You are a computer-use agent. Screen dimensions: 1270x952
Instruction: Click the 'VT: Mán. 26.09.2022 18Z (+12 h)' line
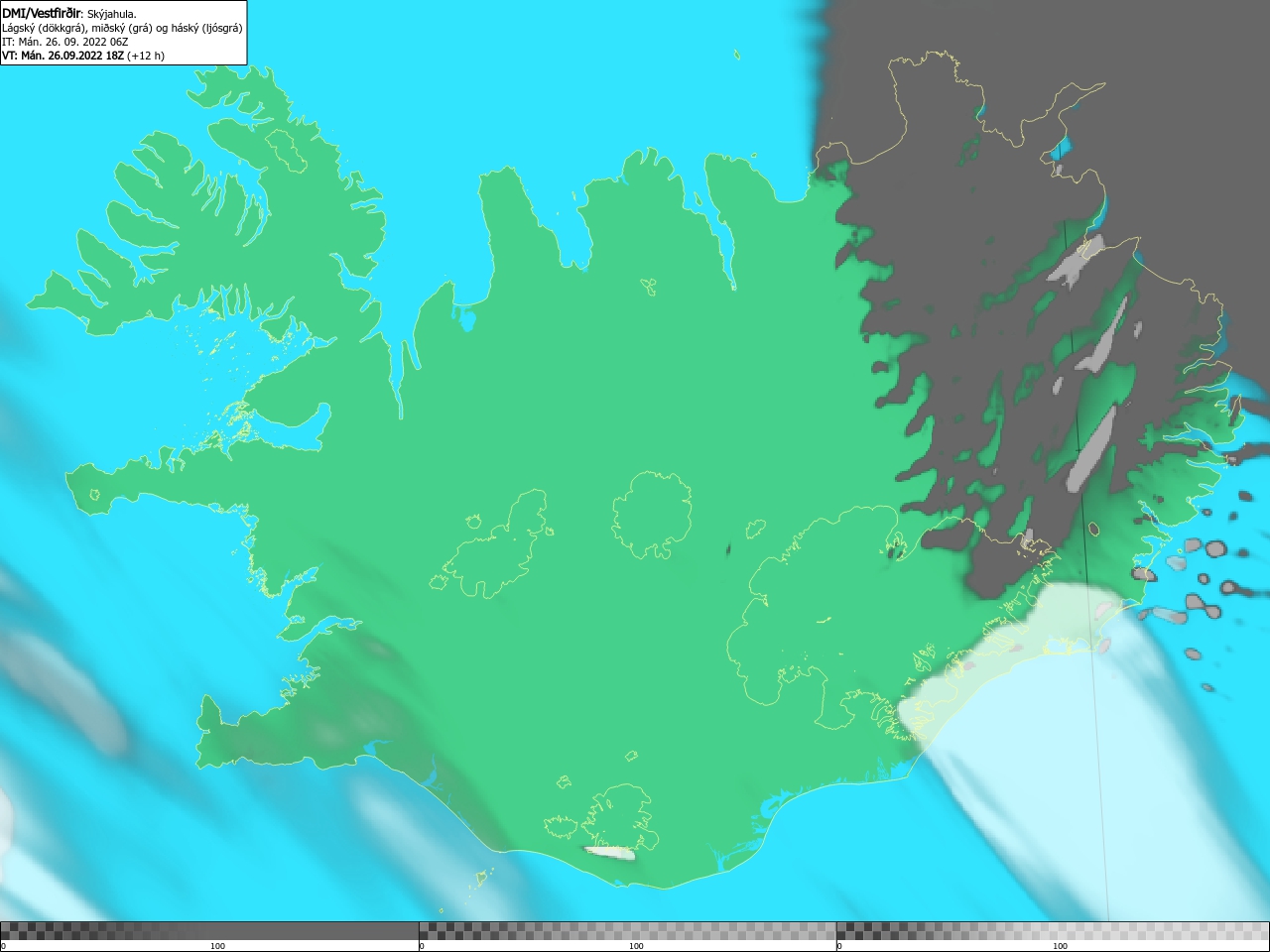[x=83, y=56]
